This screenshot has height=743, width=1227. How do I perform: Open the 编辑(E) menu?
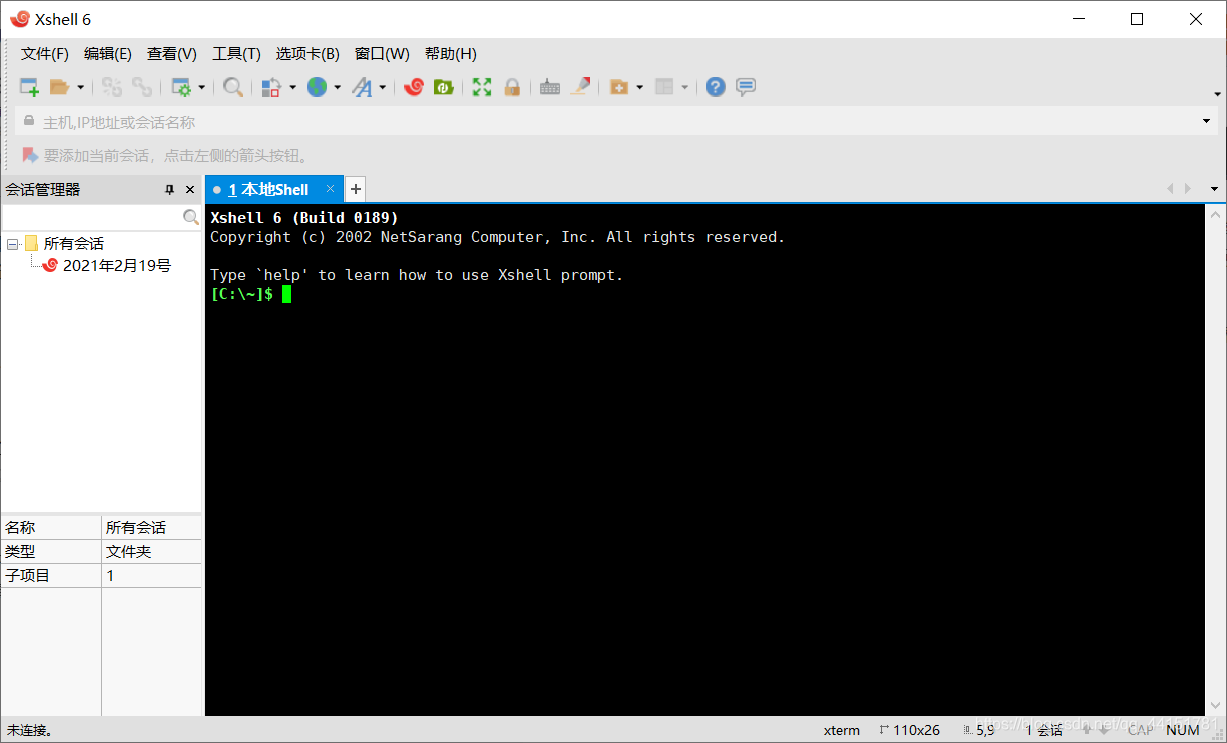point(108,54)
